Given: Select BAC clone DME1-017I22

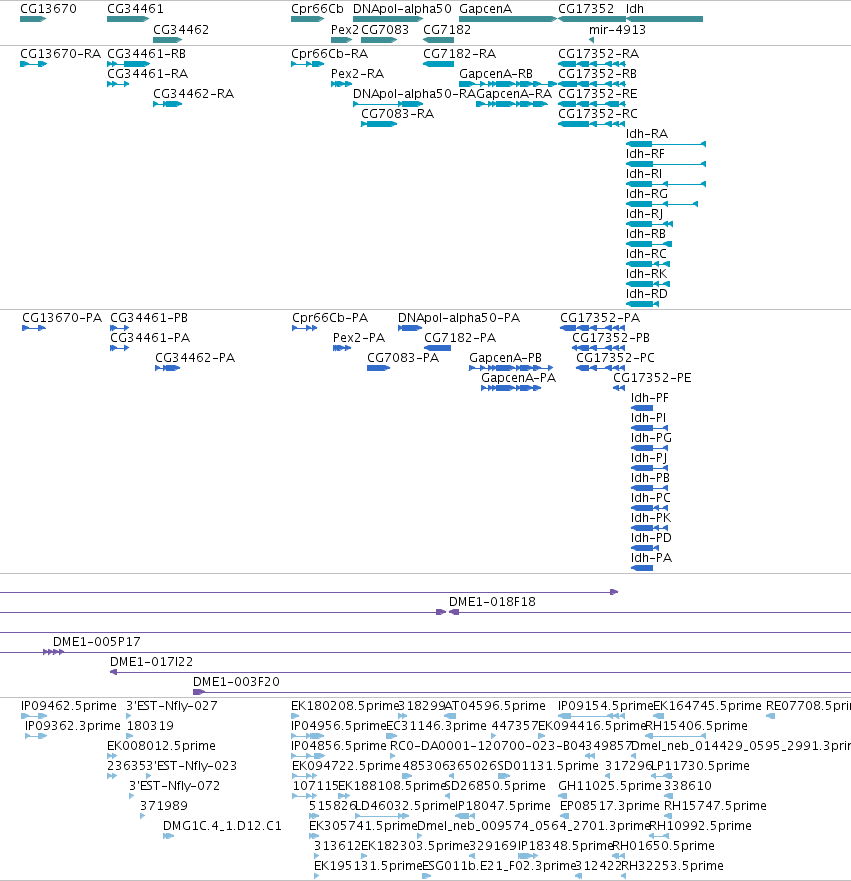Looking at the screenshot, I should click(x=480, y=673).
